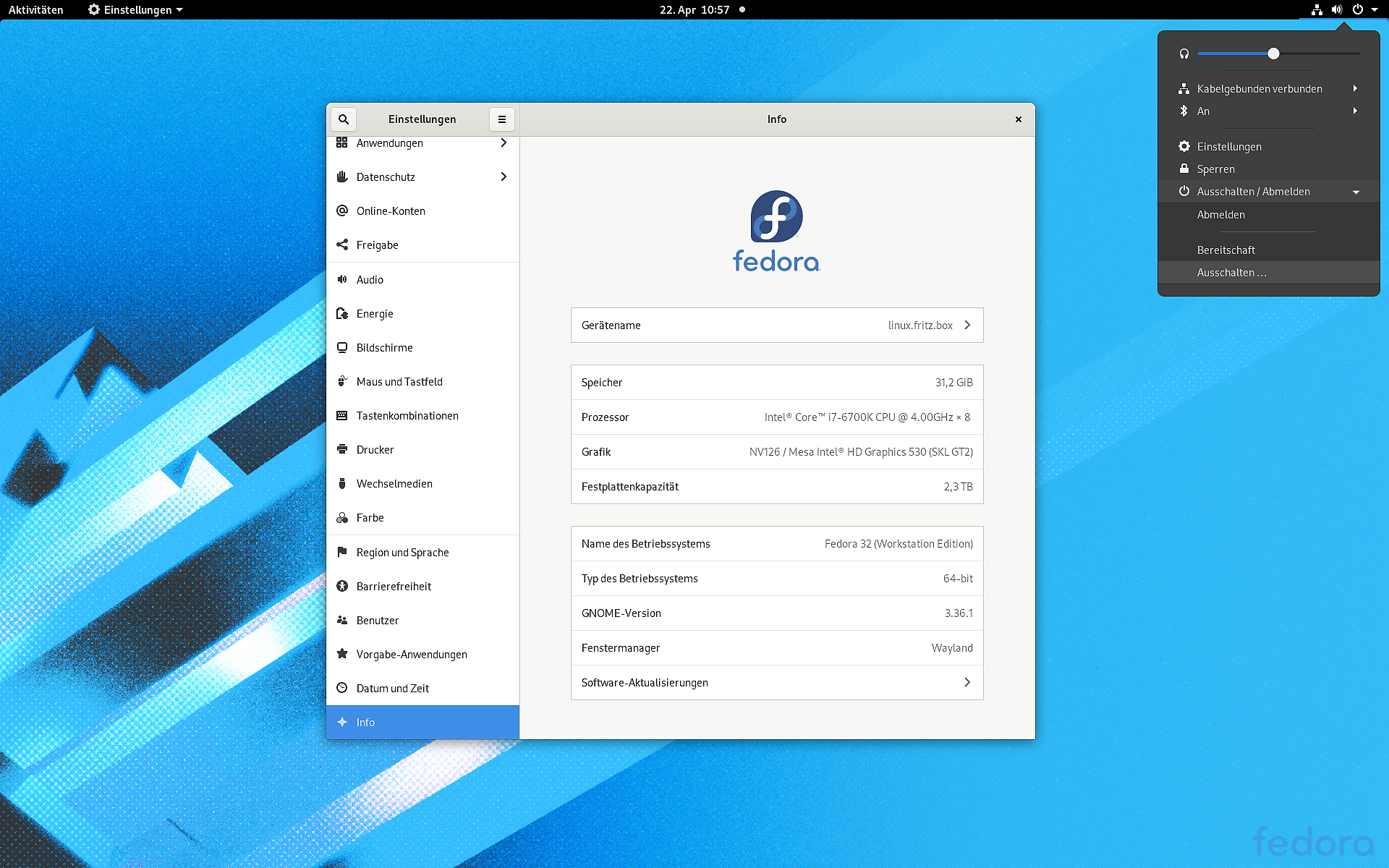Screen dimensions: 1389x868
Task: Edit the Gerätename row linux.fritz.box
Action: tap(776, 325)
